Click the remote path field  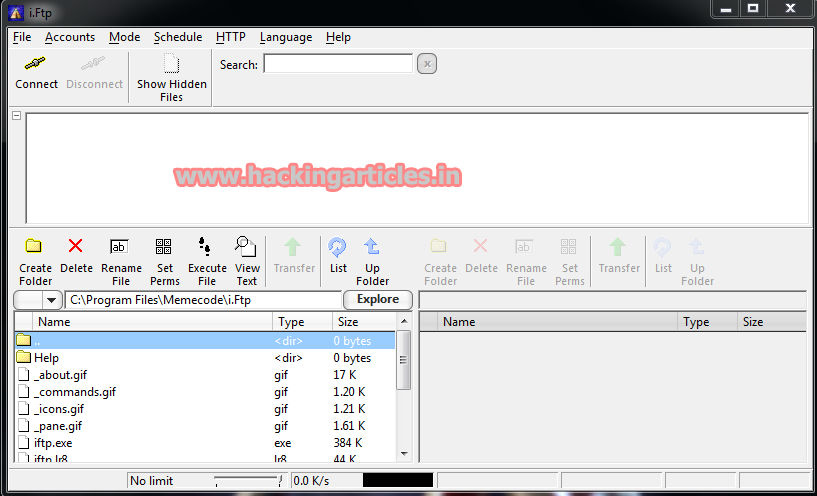tap(613, 300)
